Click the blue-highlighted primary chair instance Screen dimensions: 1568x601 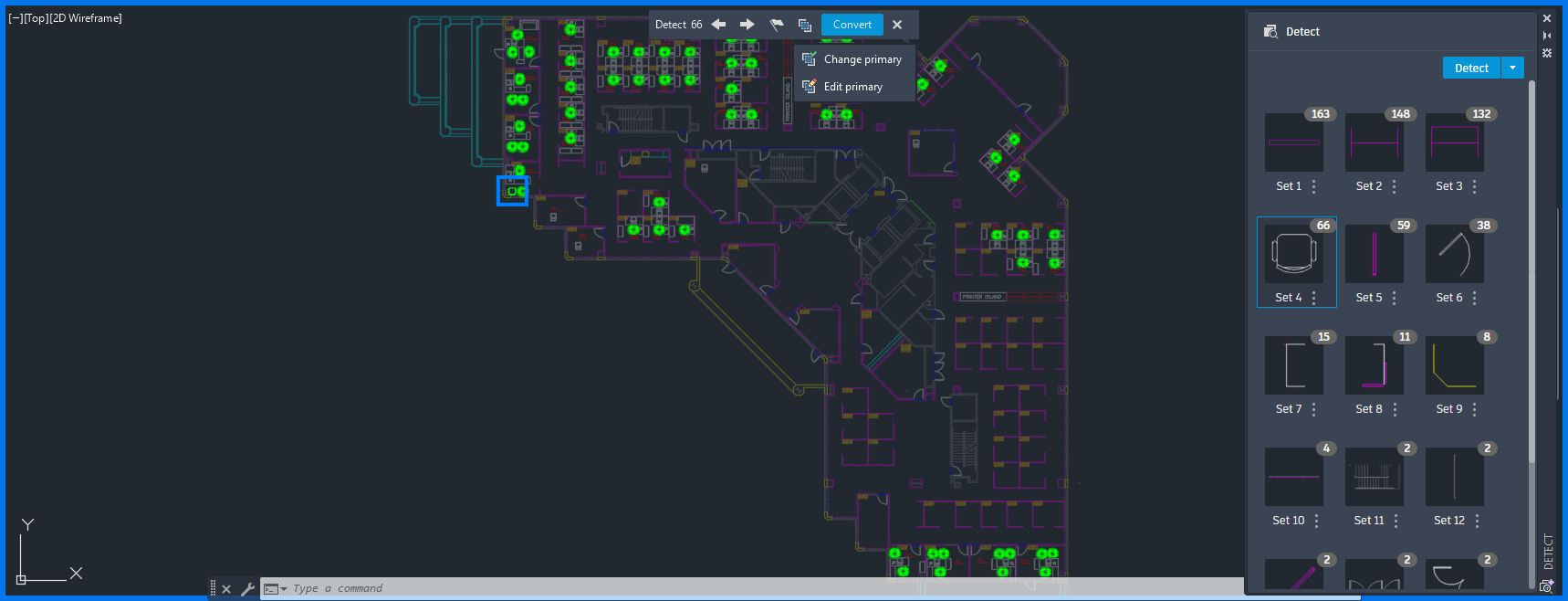tap(512, 191)
